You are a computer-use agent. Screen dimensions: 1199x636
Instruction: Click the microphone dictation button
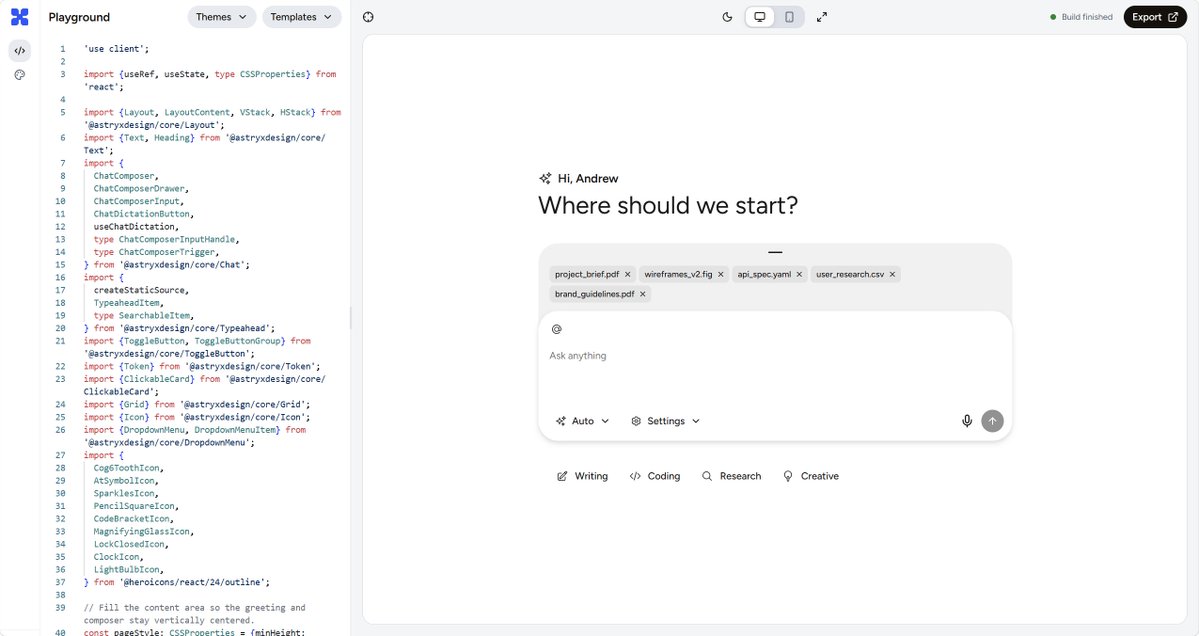pyautogui.click(x=967, y=421)
